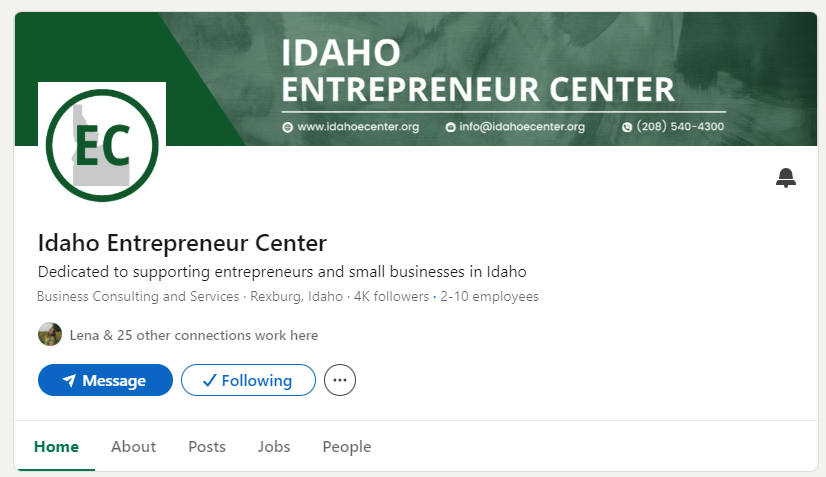Click the globe icon beside website address
Image resolution: width=826 pixels, height=477 pixels.
pyautogui.click(x=287, y=127)
